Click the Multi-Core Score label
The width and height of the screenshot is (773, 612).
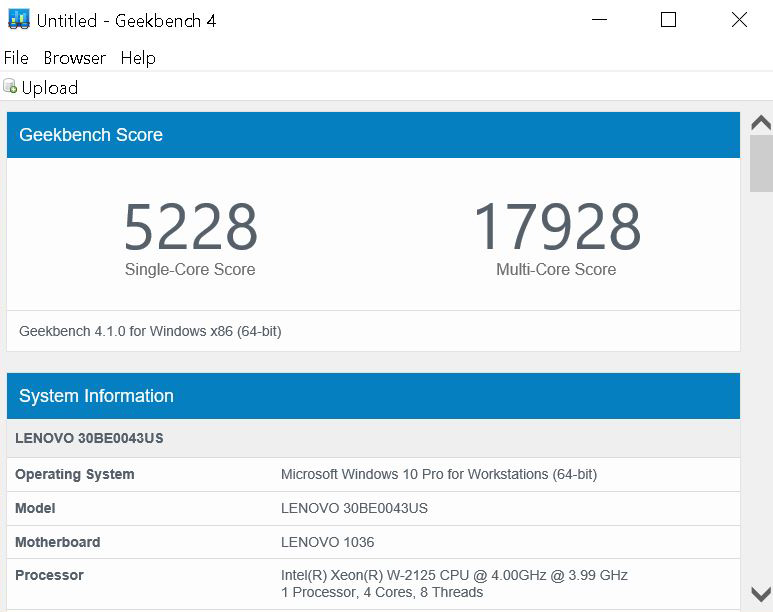556,269
